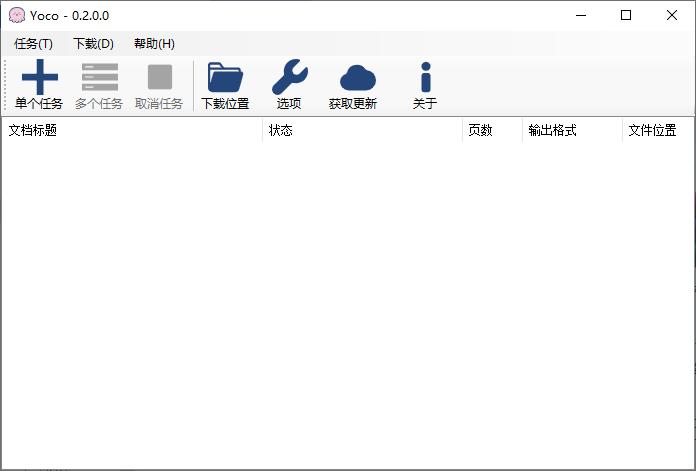The image size is (696, 471).
Task: Open the 下载(D) menu
Action: (x=93, y=44)
